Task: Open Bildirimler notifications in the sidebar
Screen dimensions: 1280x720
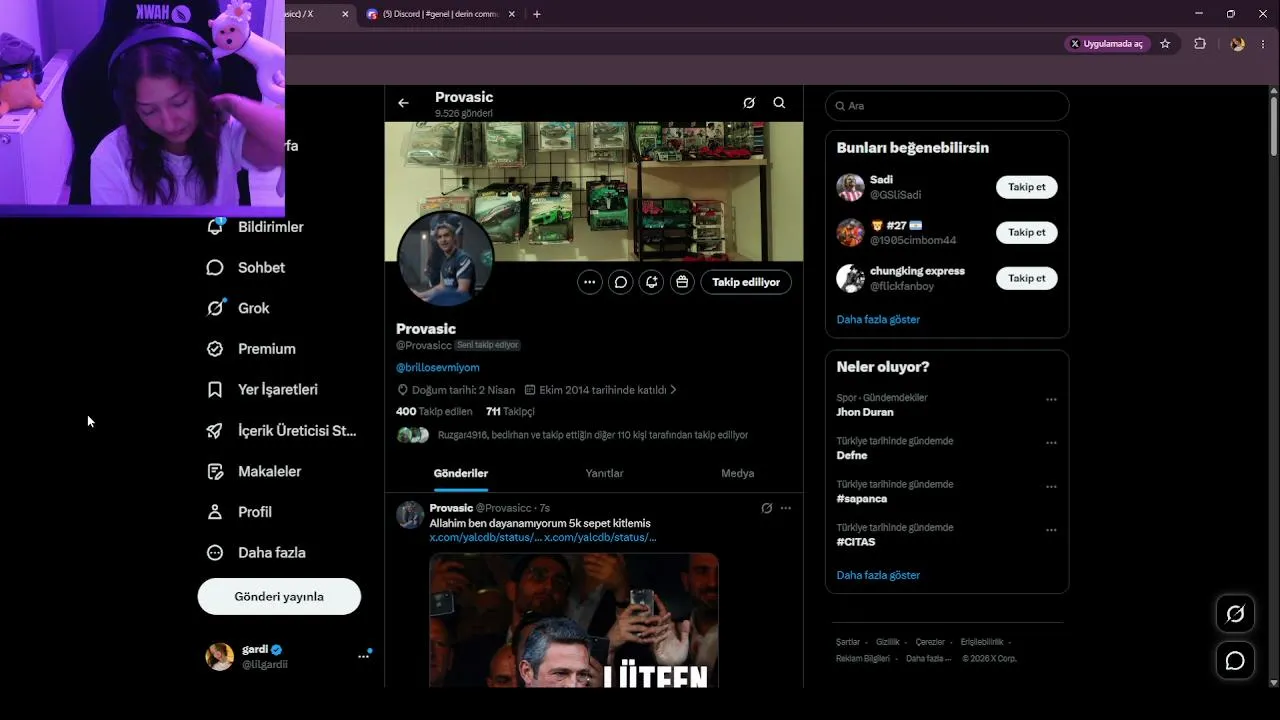Action: 255,227
